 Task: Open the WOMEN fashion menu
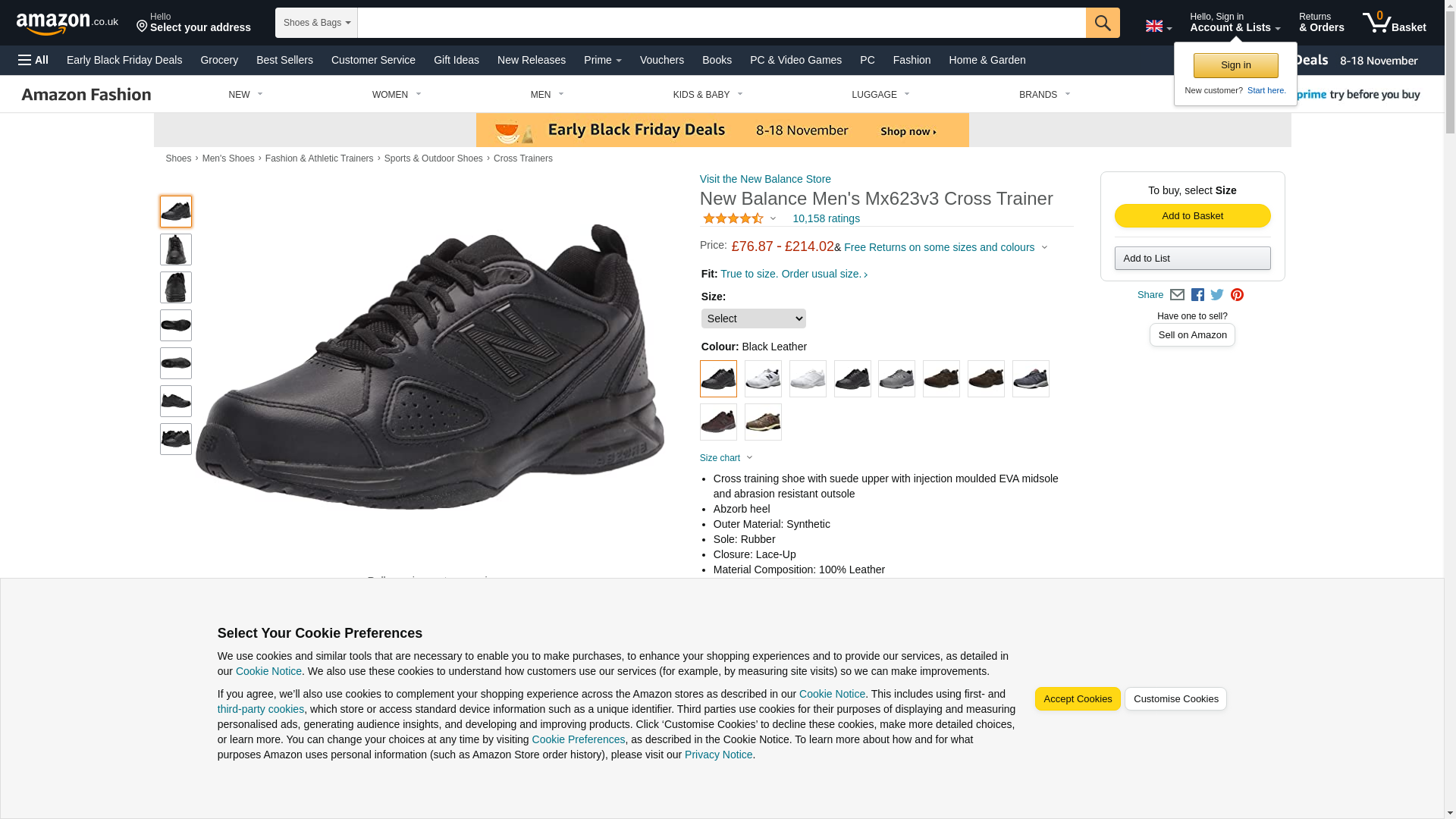point(397,95)
